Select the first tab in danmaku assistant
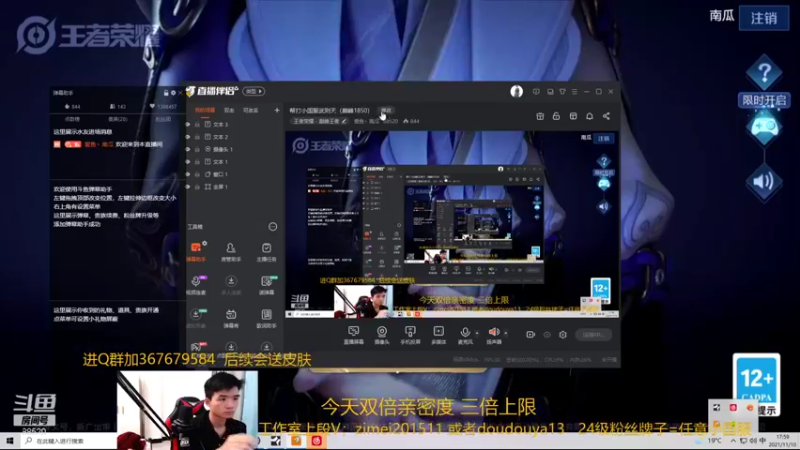800x450 pixels. tap(72, 119)
